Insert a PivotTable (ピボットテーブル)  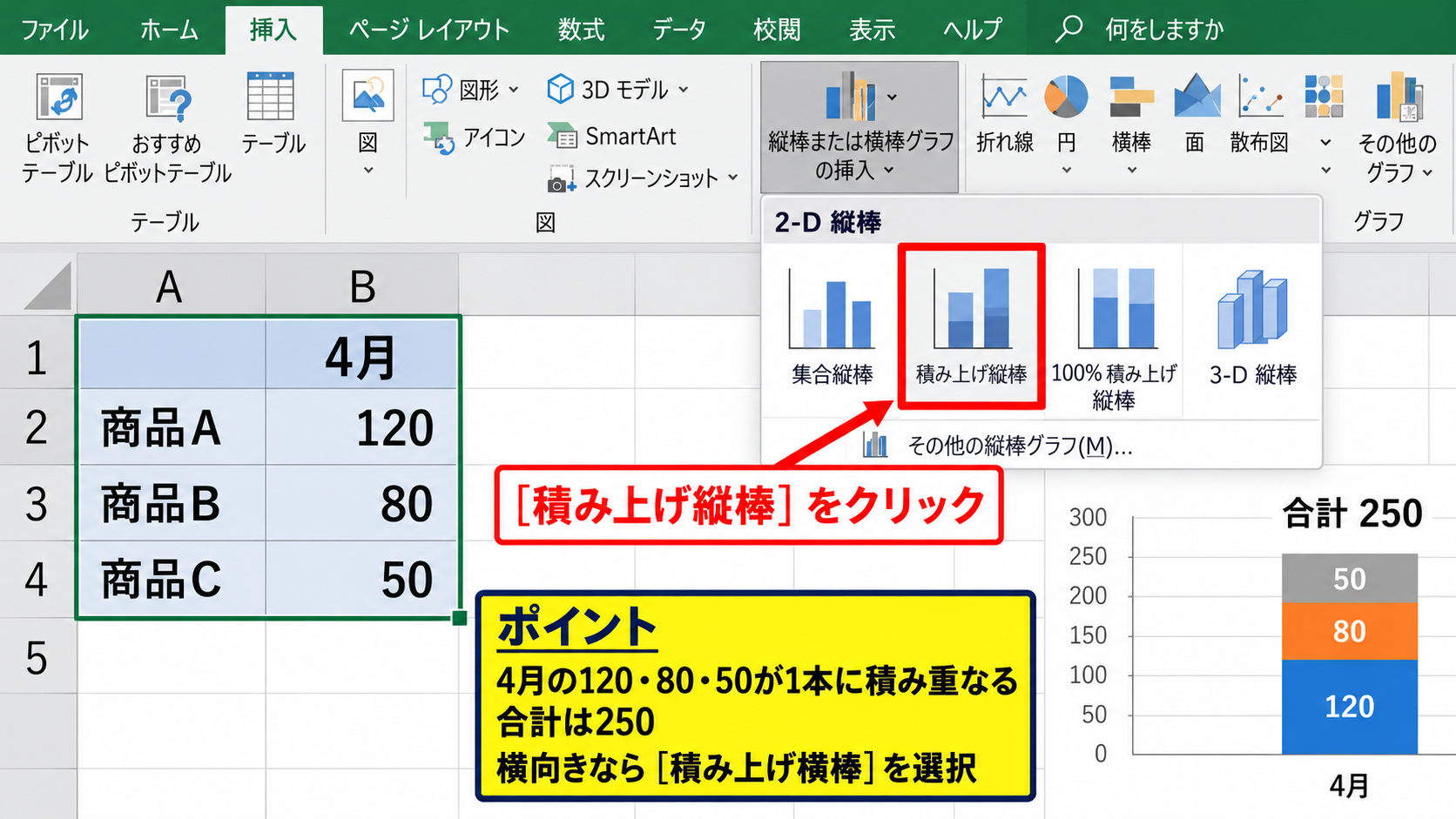(57, 128)
